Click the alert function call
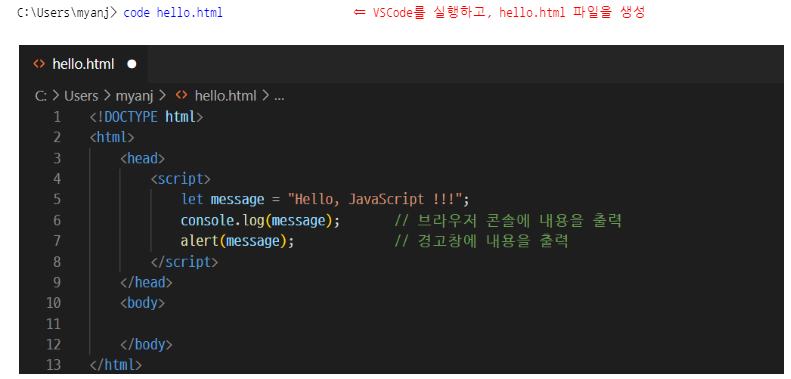Screen dimensions: 791x379 pos(200,241)
